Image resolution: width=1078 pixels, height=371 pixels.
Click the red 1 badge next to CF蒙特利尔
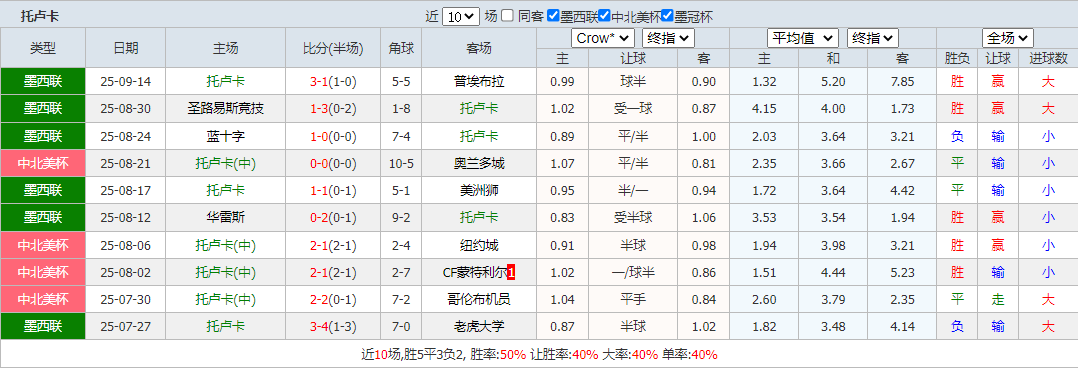[511, 272]
